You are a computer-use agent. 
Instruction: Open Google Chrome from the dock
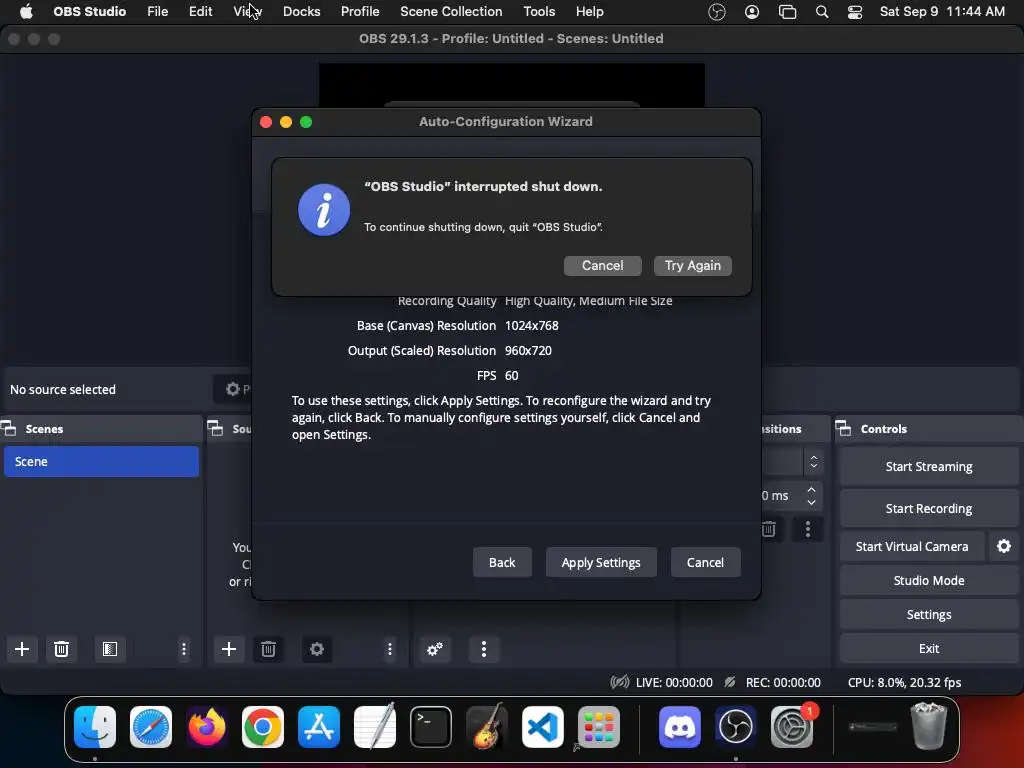point(263,727)
